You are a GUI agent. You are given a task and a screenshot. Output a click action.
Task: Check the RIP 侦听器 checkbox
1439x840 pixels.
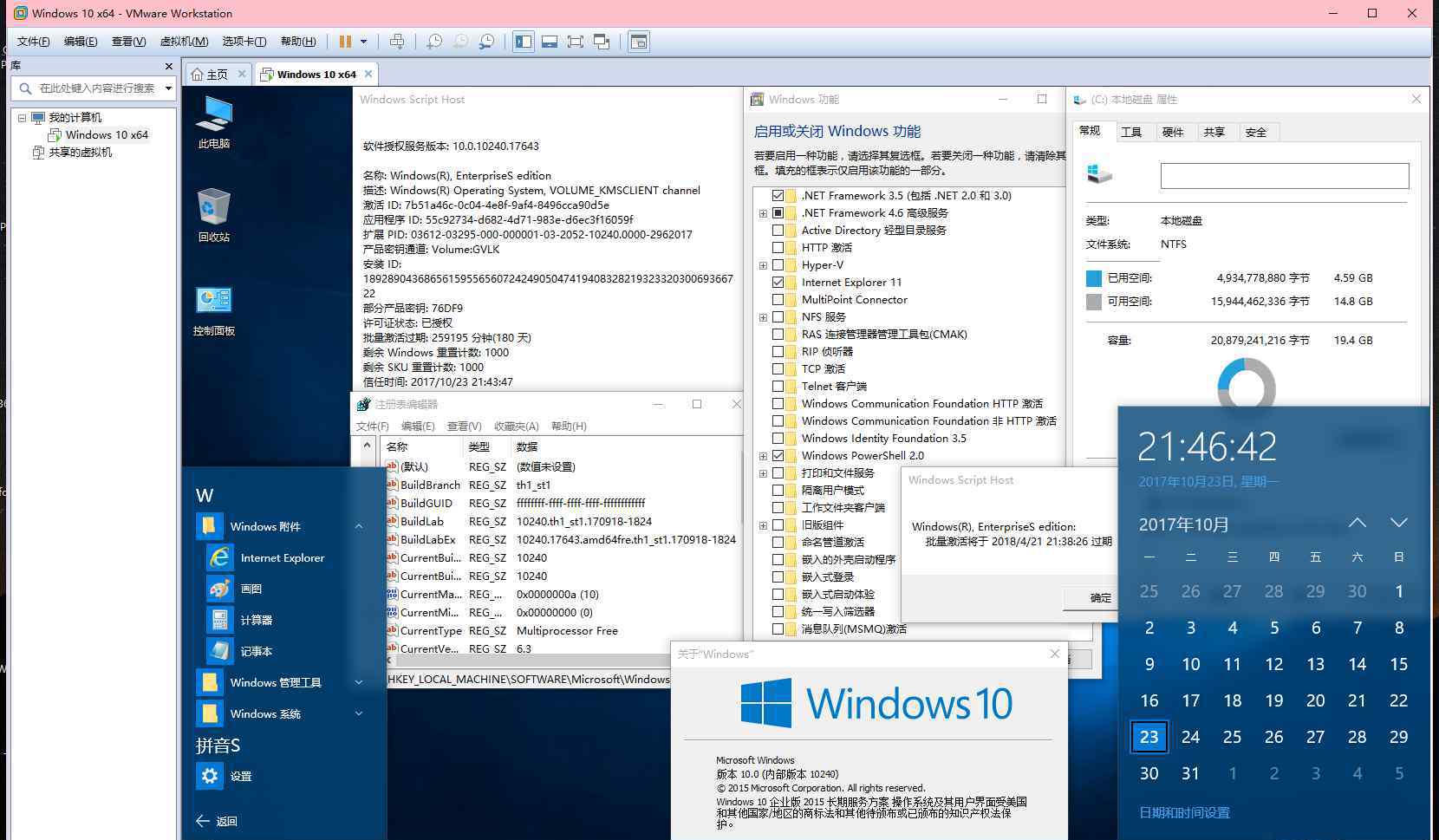[x=778, y=352]
